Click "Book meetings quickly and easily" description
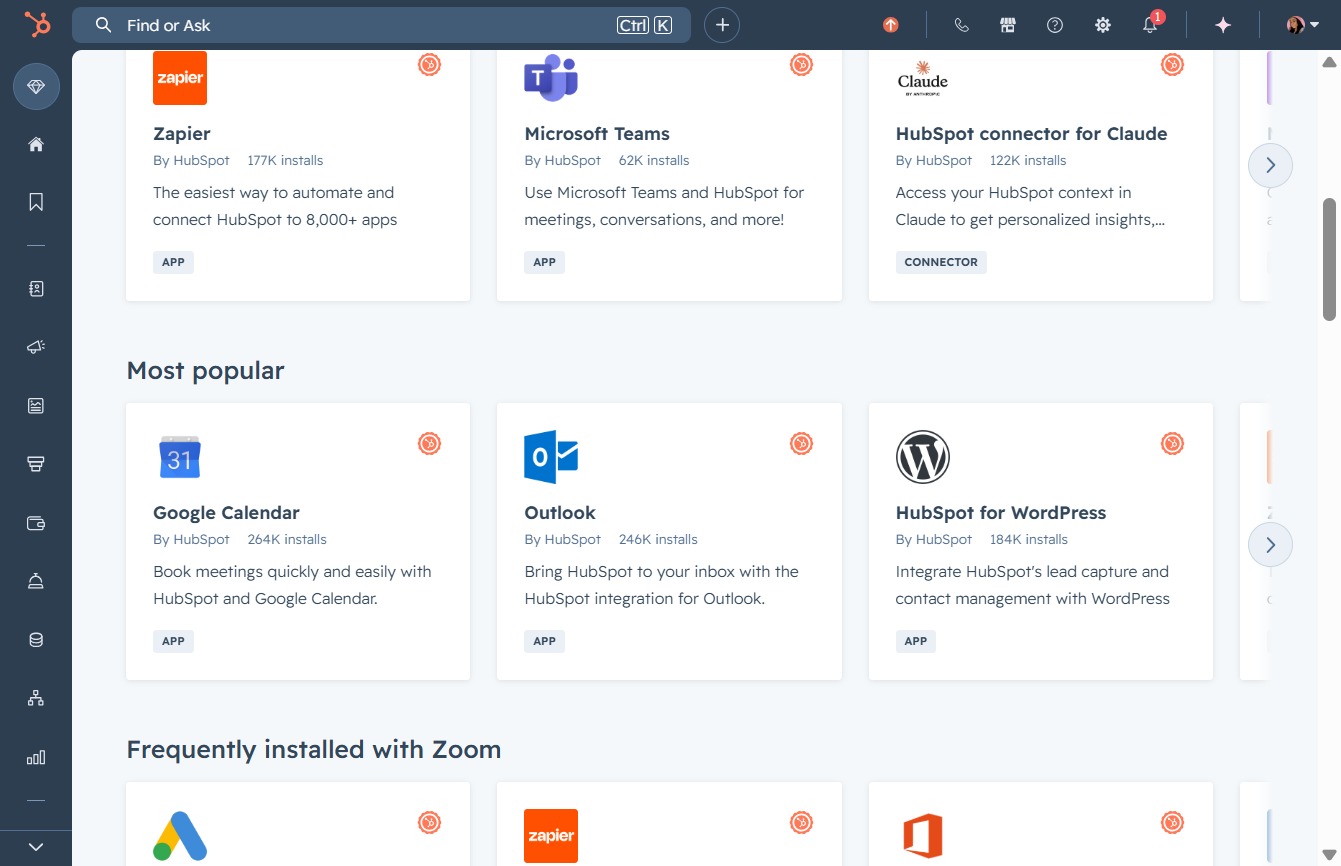 (292, 585)
